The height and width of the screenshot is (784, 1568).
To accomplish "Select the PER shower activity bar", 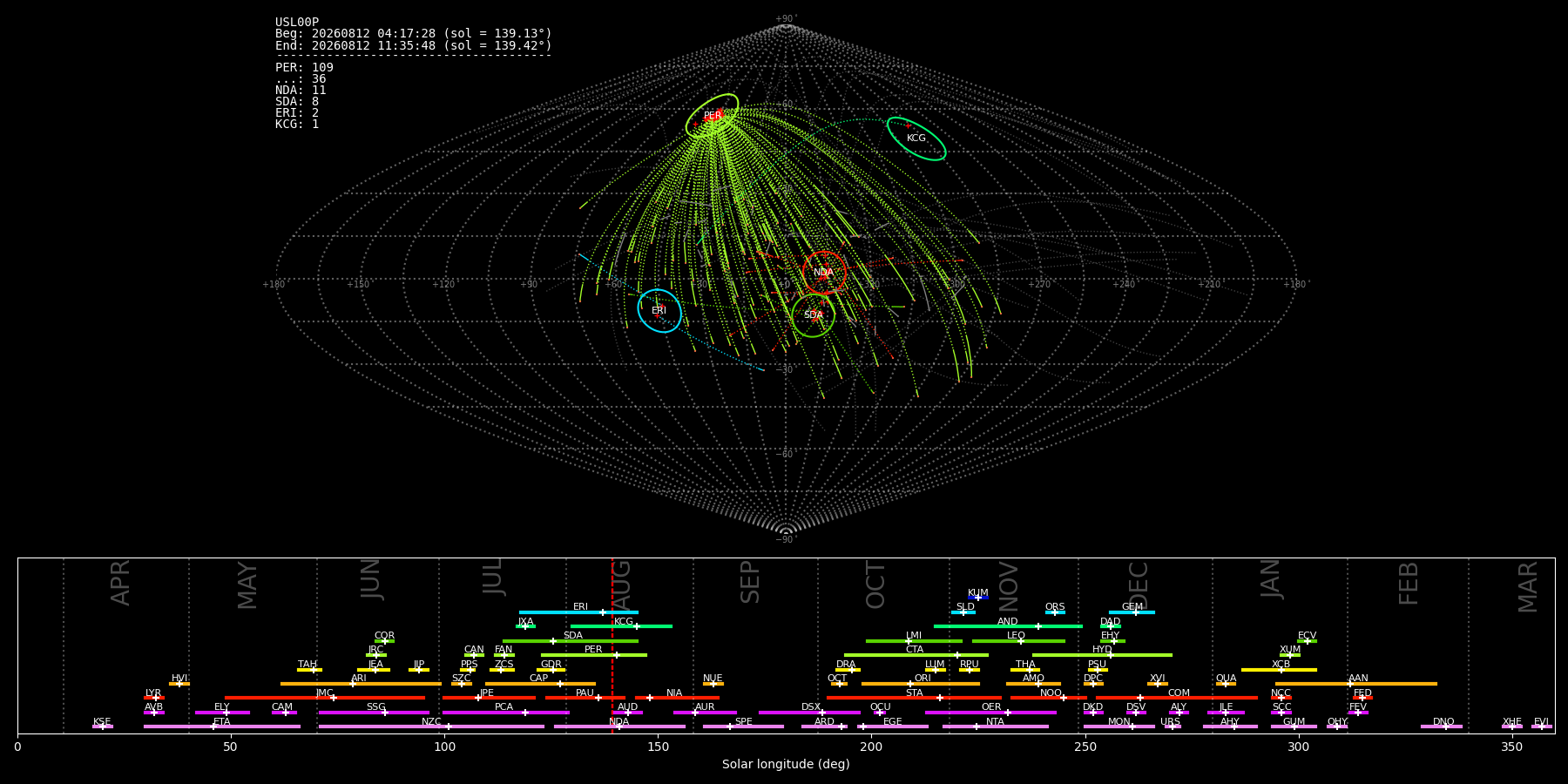I will click(593, 655).
